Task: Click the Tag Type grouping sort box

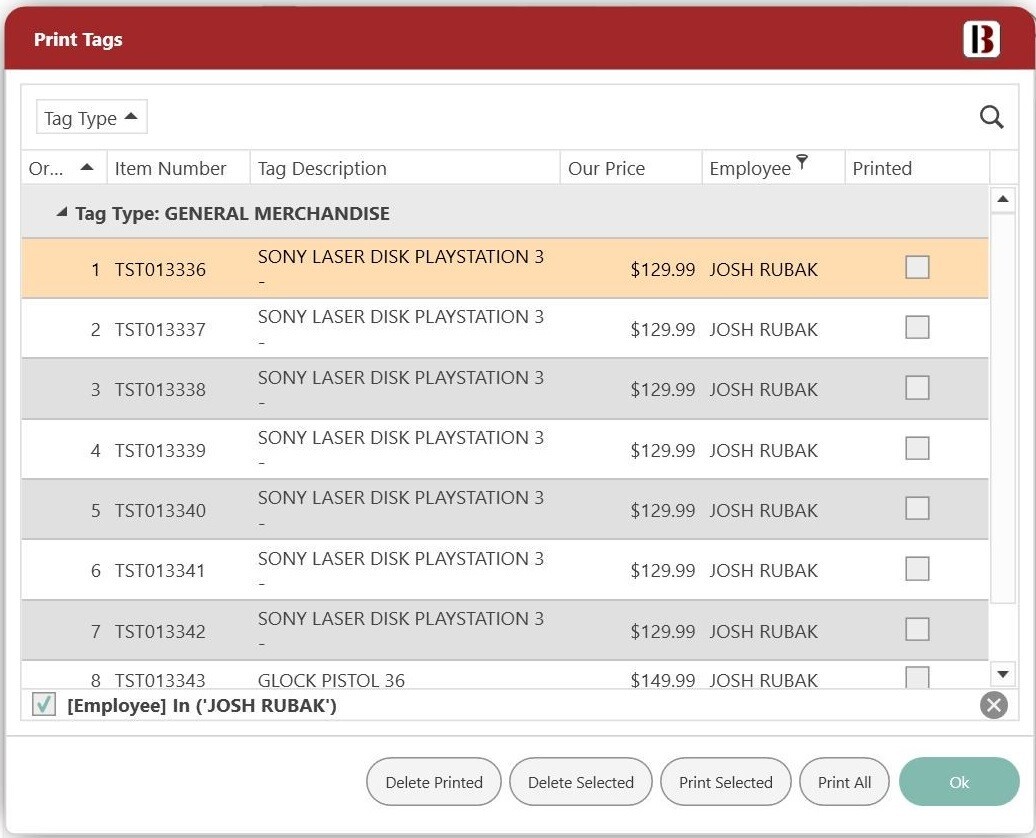Action: pos(92,117)
